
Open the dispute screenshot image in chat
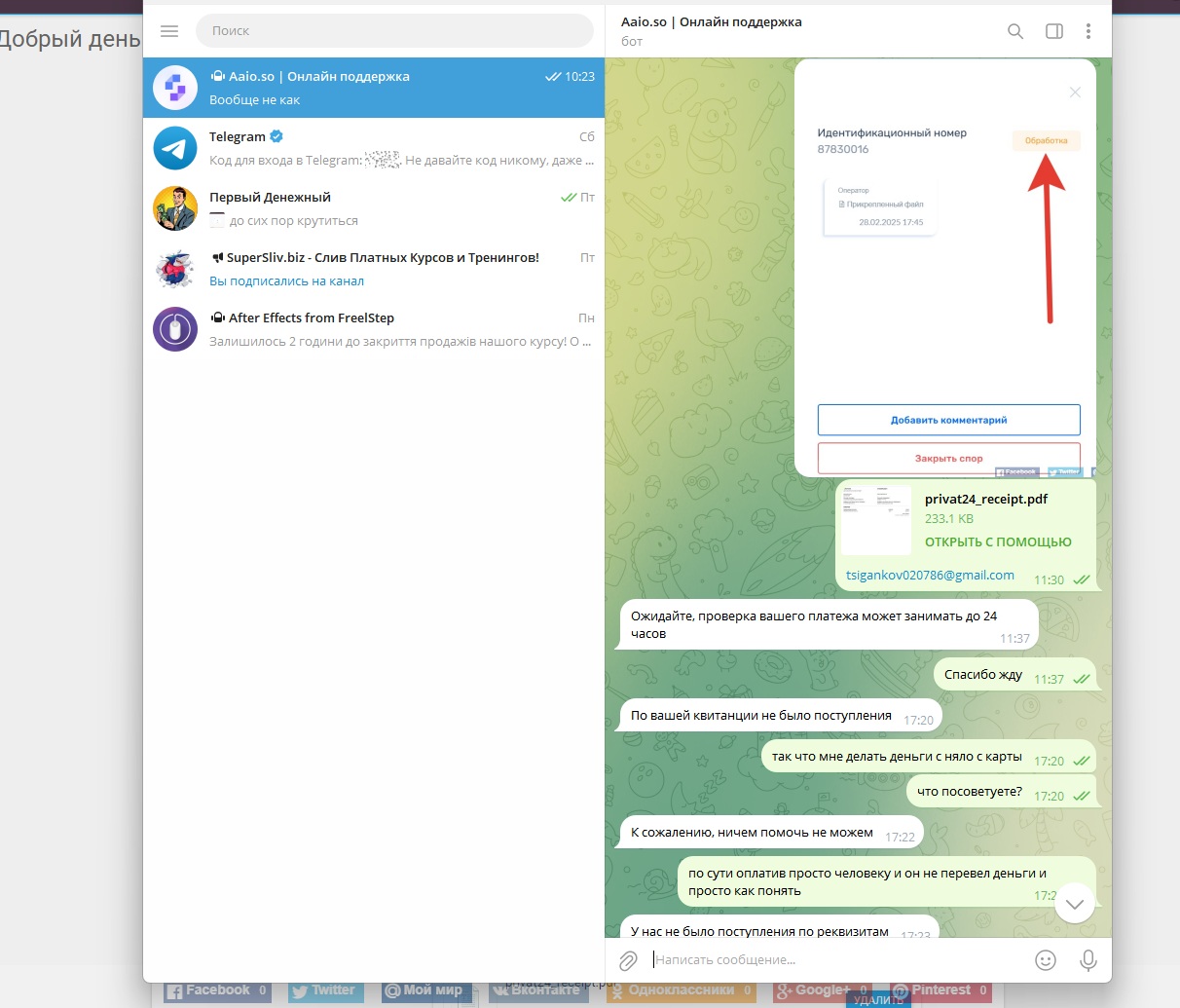click(x=945, y=268)
